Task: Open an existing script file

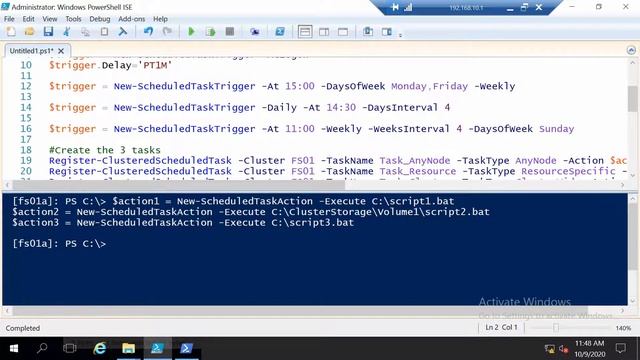Action: tap(29, 31)
